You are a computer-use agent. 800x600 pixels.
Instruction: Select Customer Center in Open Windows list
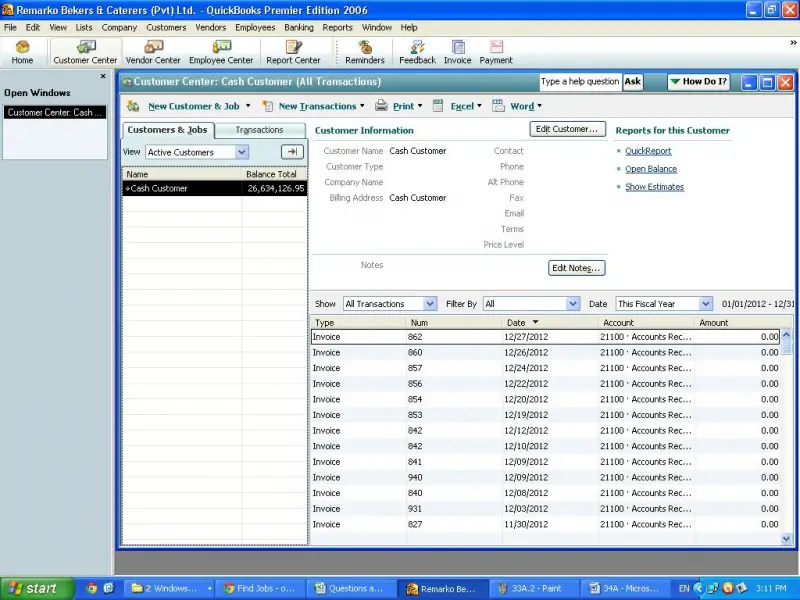click(x=55, y=112)
